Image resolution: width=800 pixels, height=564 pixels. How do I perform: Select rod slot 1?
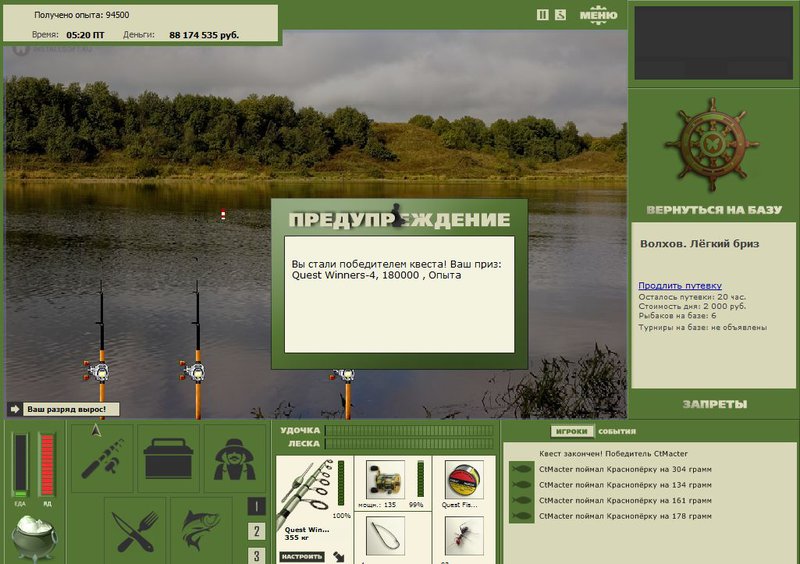[x=256, y=506]
